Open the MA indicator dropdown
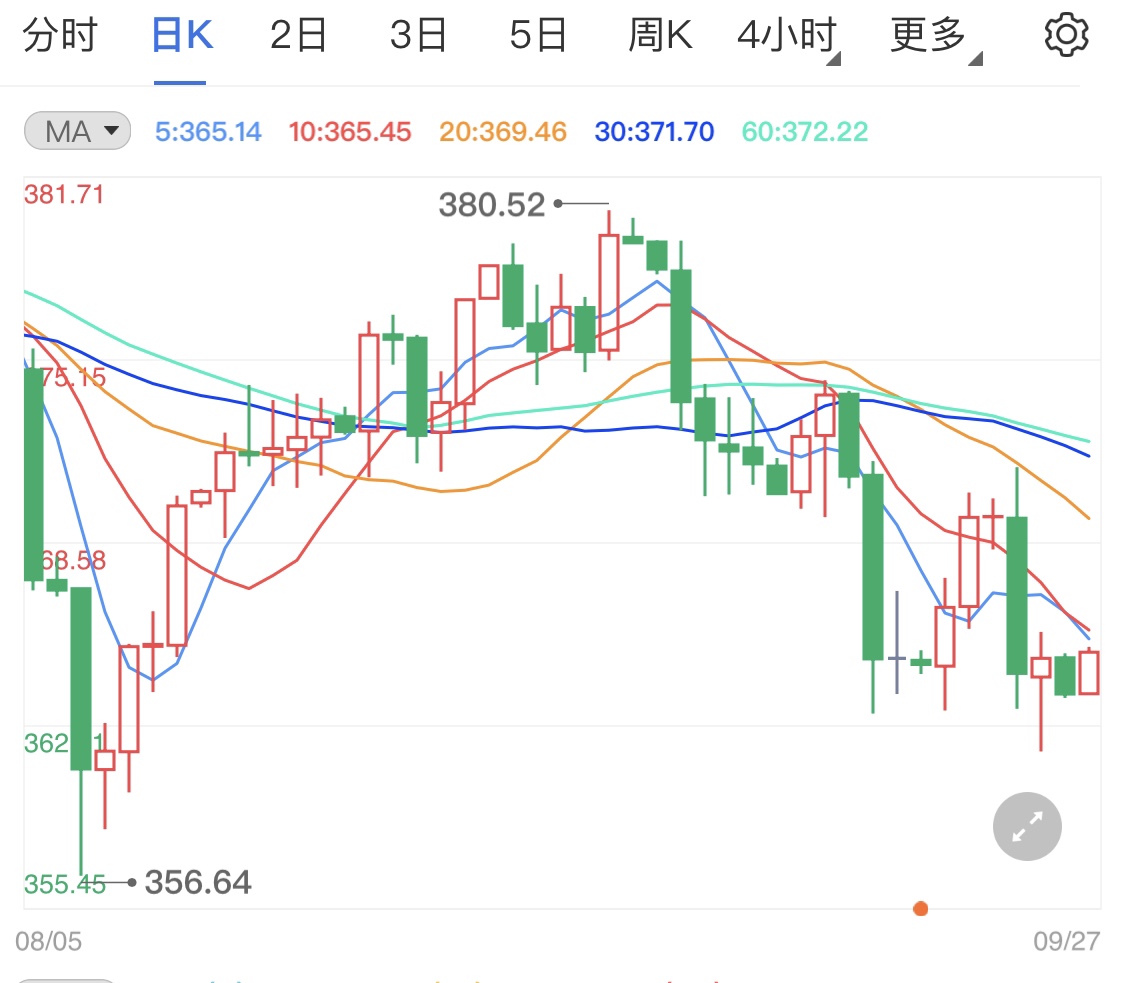 tap(77, 131)
